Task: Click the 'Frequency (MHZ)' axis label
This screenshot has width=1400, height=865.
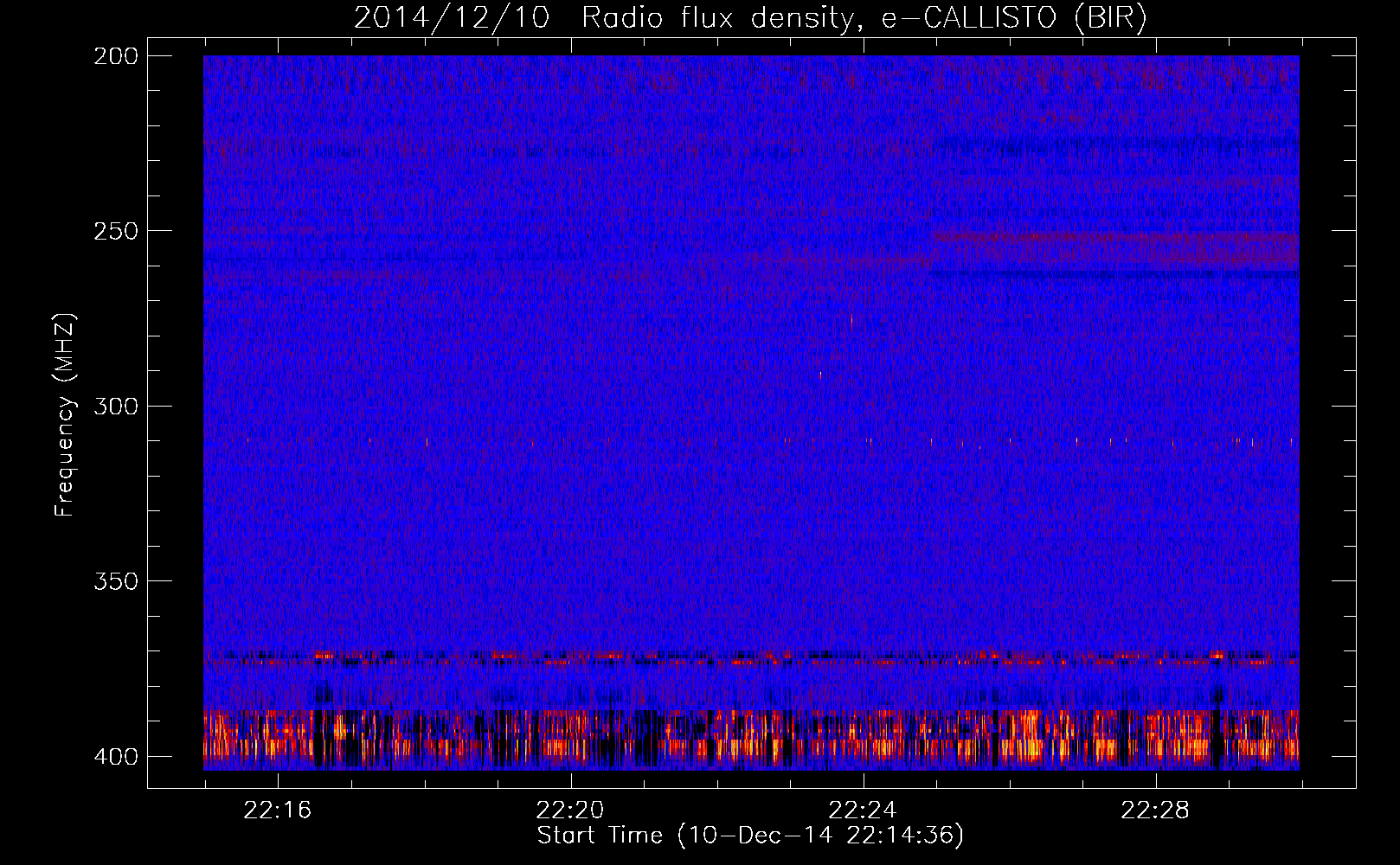Action: point(65,414)
